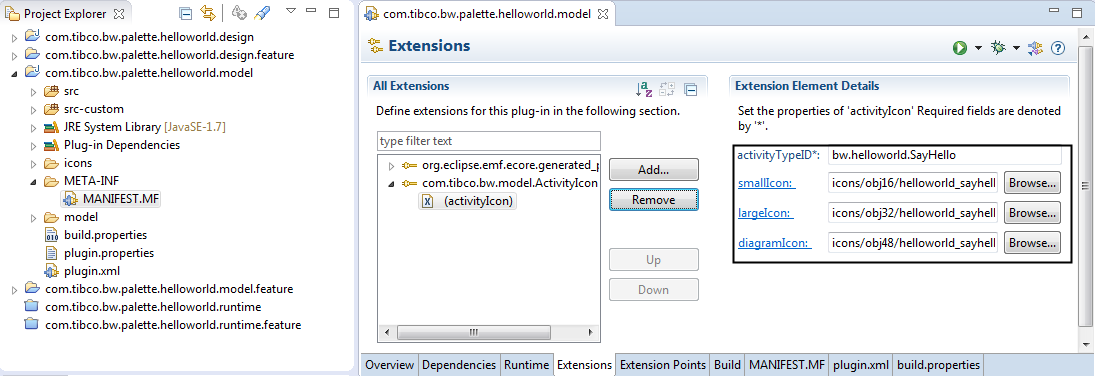This screenshot has height=376, width=1096.
Task: Expand the src-custom folder
Action: tap(33, 110)
